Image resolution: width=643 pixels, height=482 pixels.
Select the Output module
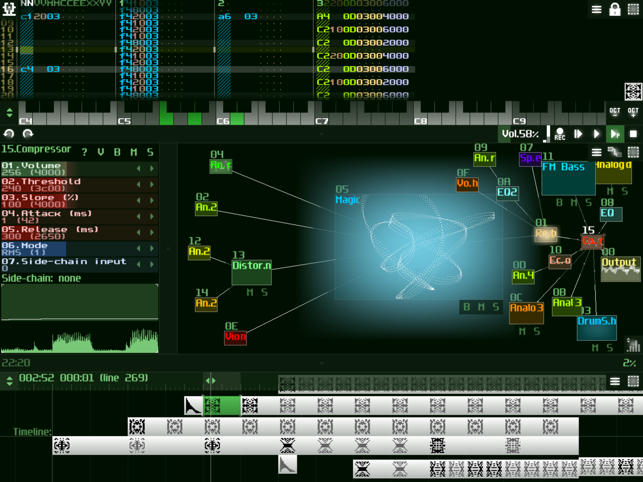coord(620,269)
